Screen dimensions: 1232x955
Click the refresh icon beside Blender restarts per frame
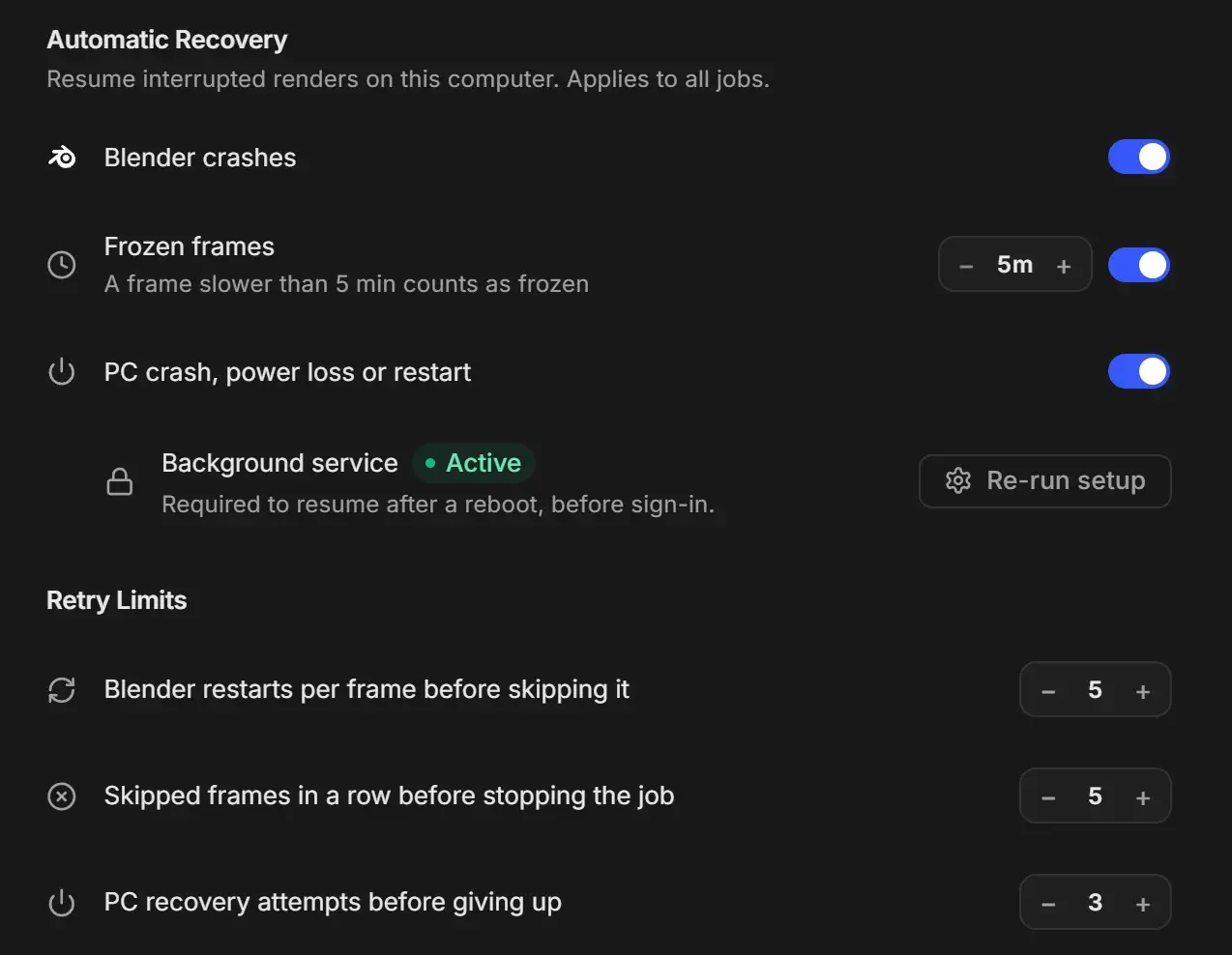click(62, 690)
